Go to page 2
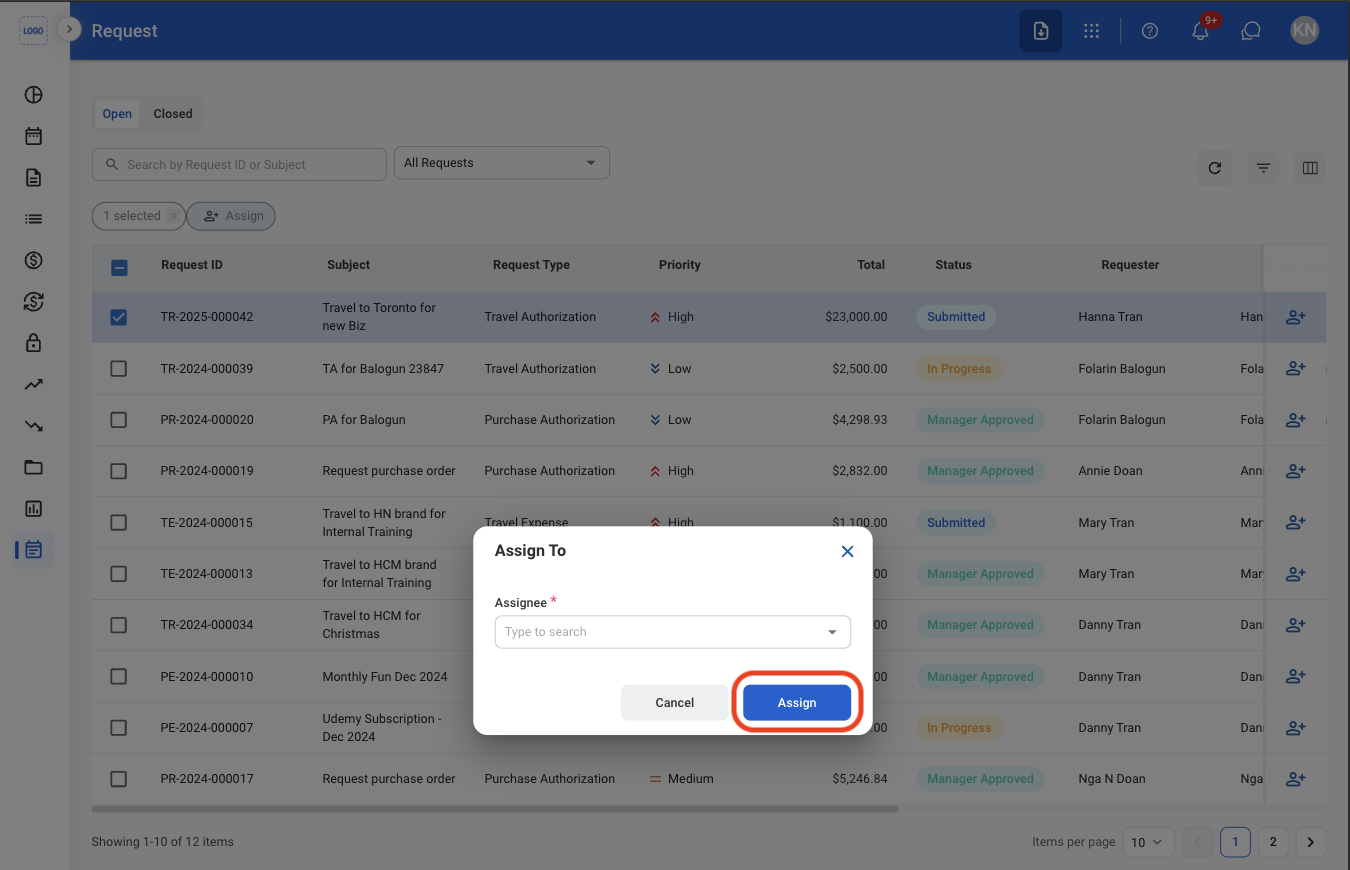Image resolution: width=1350 pixels, height=870 pixels. [1272, 842]
